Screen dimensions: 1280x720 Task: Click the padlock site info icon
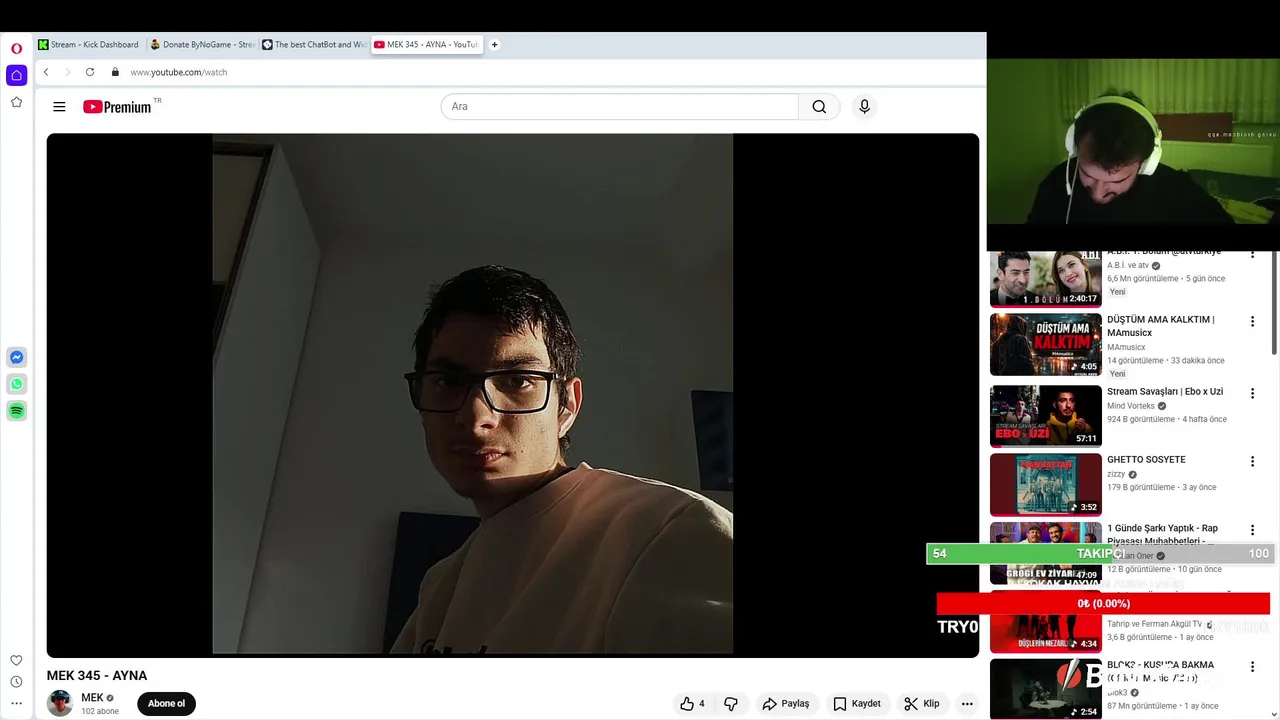click(x=115, y=72)
